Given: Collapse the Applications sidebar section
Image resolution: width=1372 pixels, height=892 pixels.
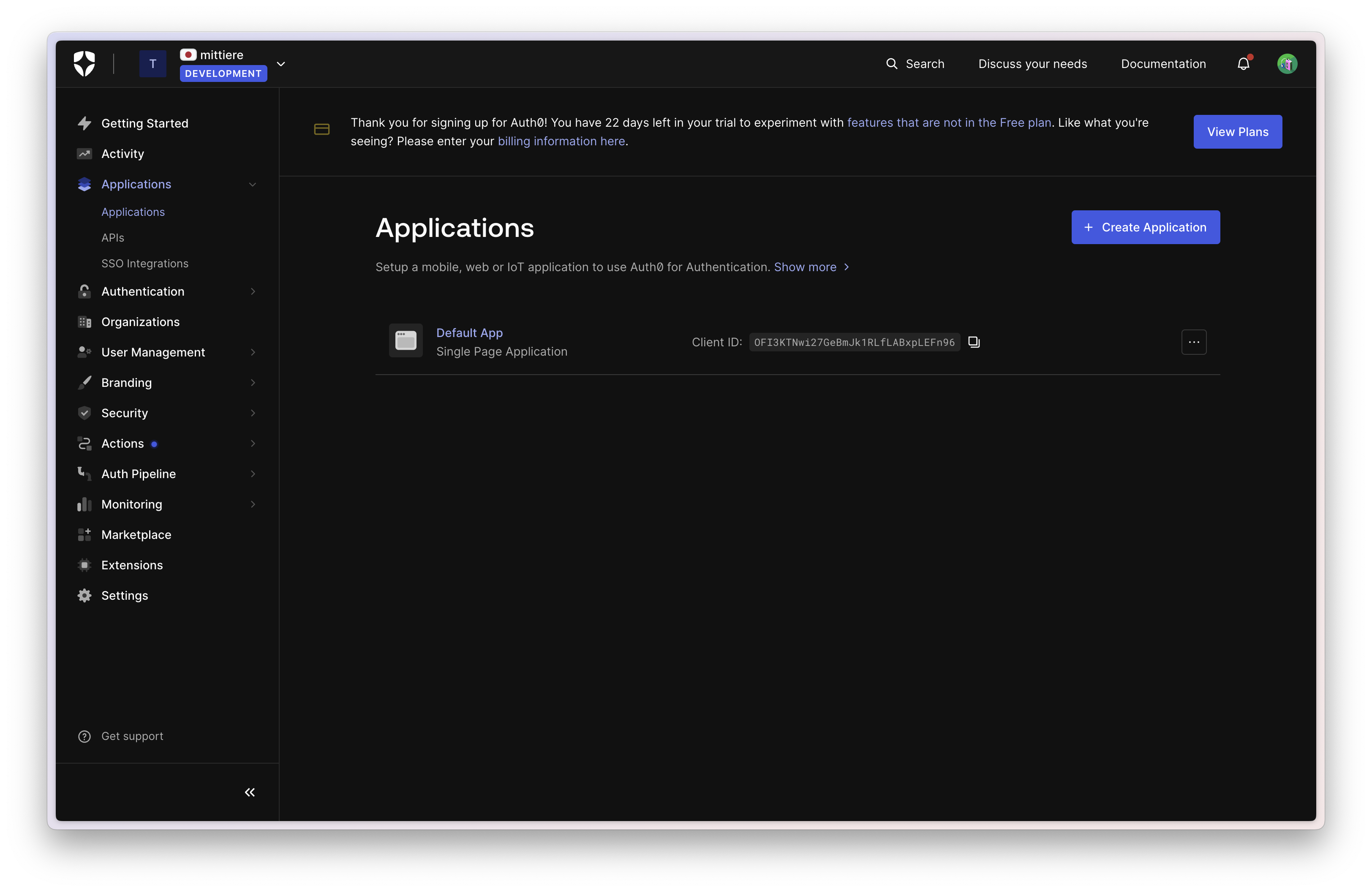Looking at the screenshot, I should point(252,185).
